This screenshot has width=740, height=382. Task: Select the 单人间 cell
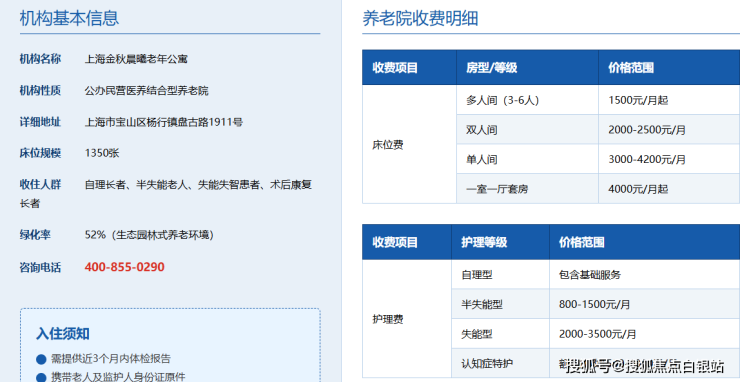[x=527, y=159]
